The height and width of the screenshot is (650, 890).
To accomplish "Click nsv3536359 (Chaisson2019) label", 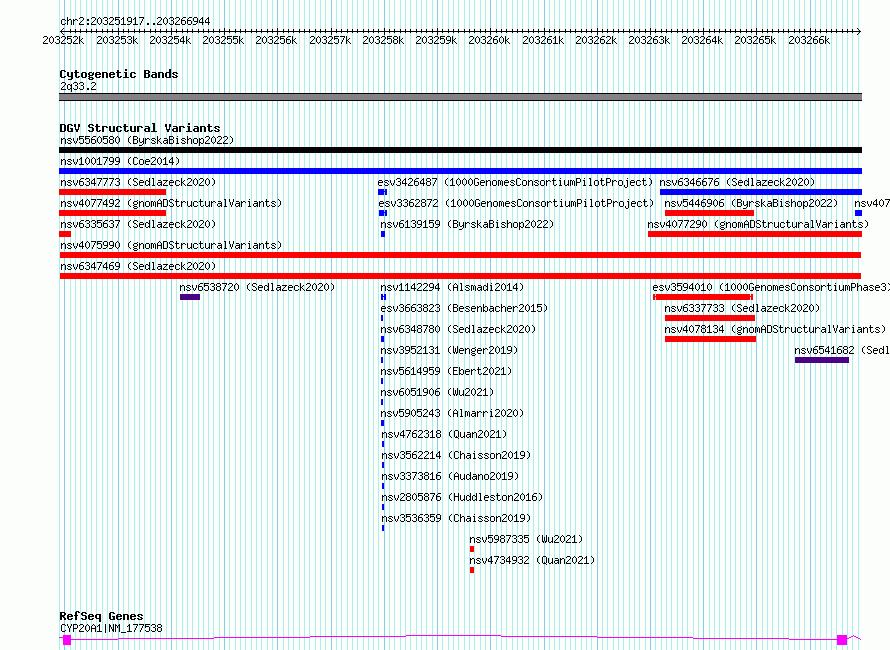I will tap(456, 518).
